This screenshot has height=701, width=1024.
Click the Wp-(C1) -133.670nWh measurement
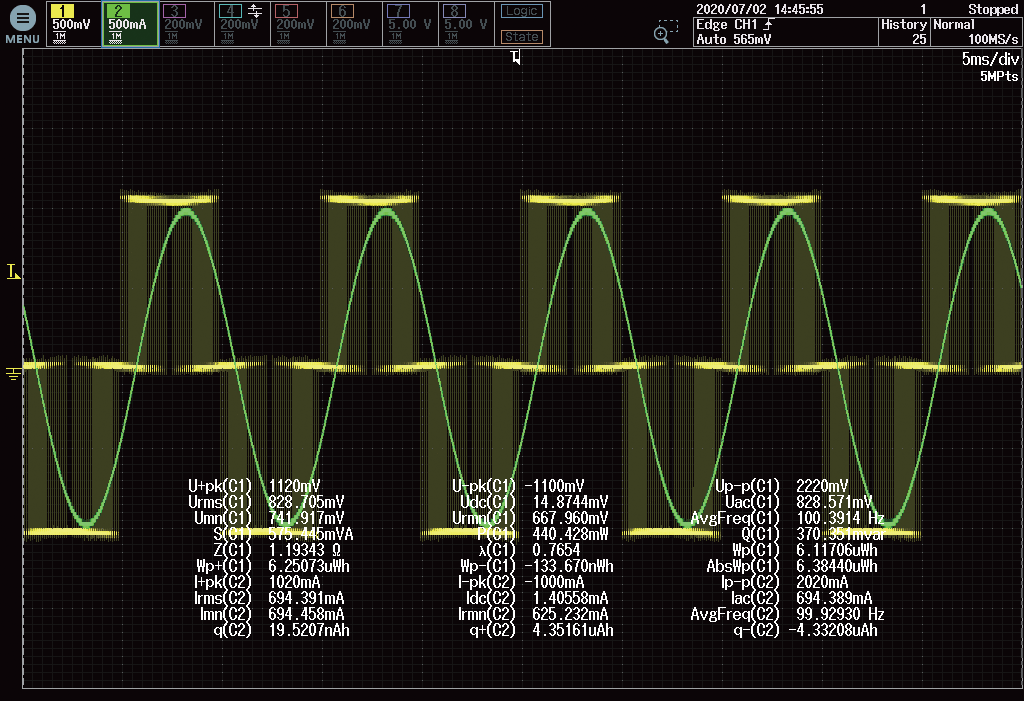click(x=537, y=566)
